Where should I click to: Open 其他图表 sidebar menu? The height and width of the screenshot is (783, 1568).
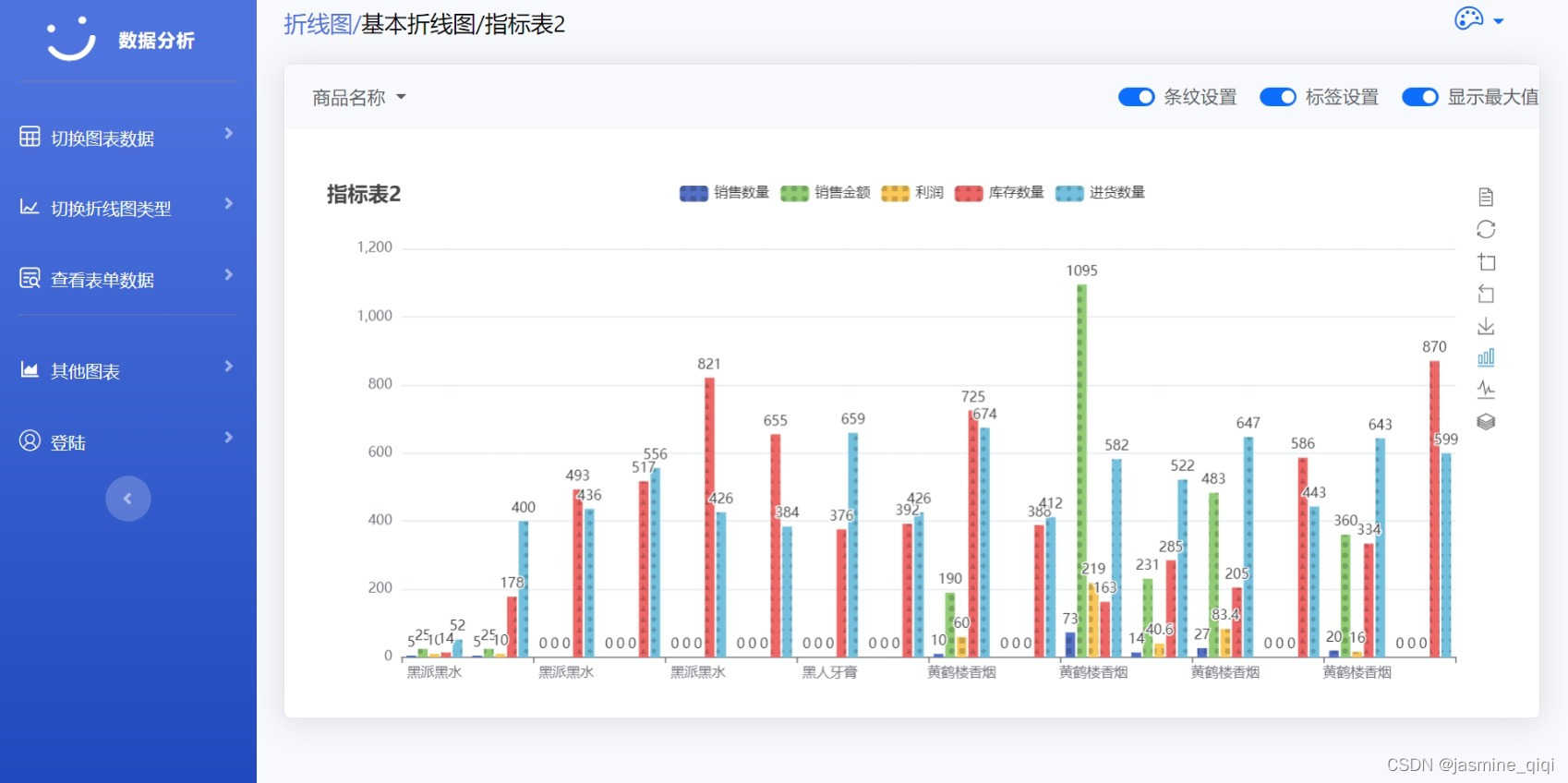tap(128, 369)
